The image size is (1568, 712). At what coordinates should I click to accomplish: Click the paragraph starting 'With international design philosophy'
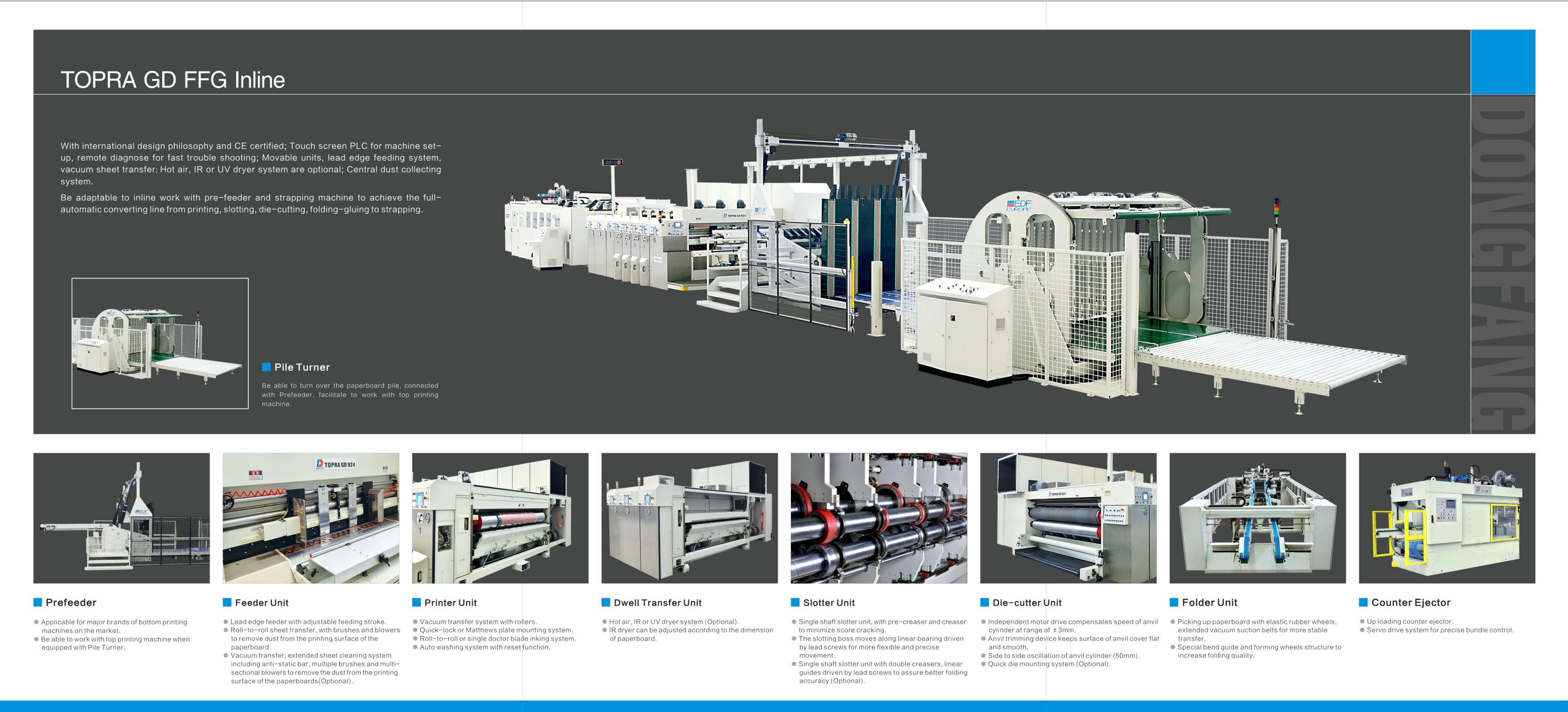(x=251, y=164)
